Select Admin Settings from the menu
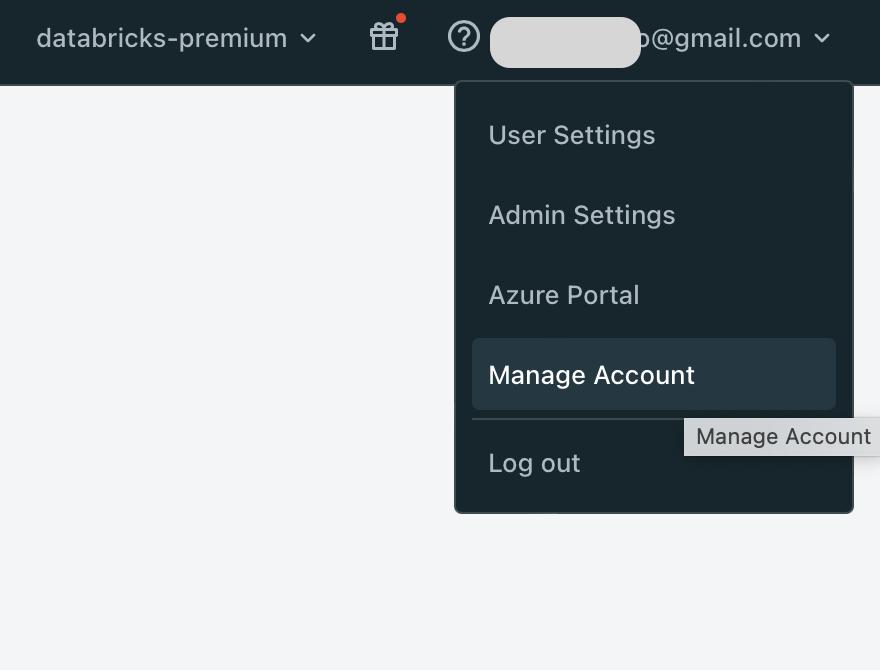This screenshot has height=670, width=880. tap(581, 215)
